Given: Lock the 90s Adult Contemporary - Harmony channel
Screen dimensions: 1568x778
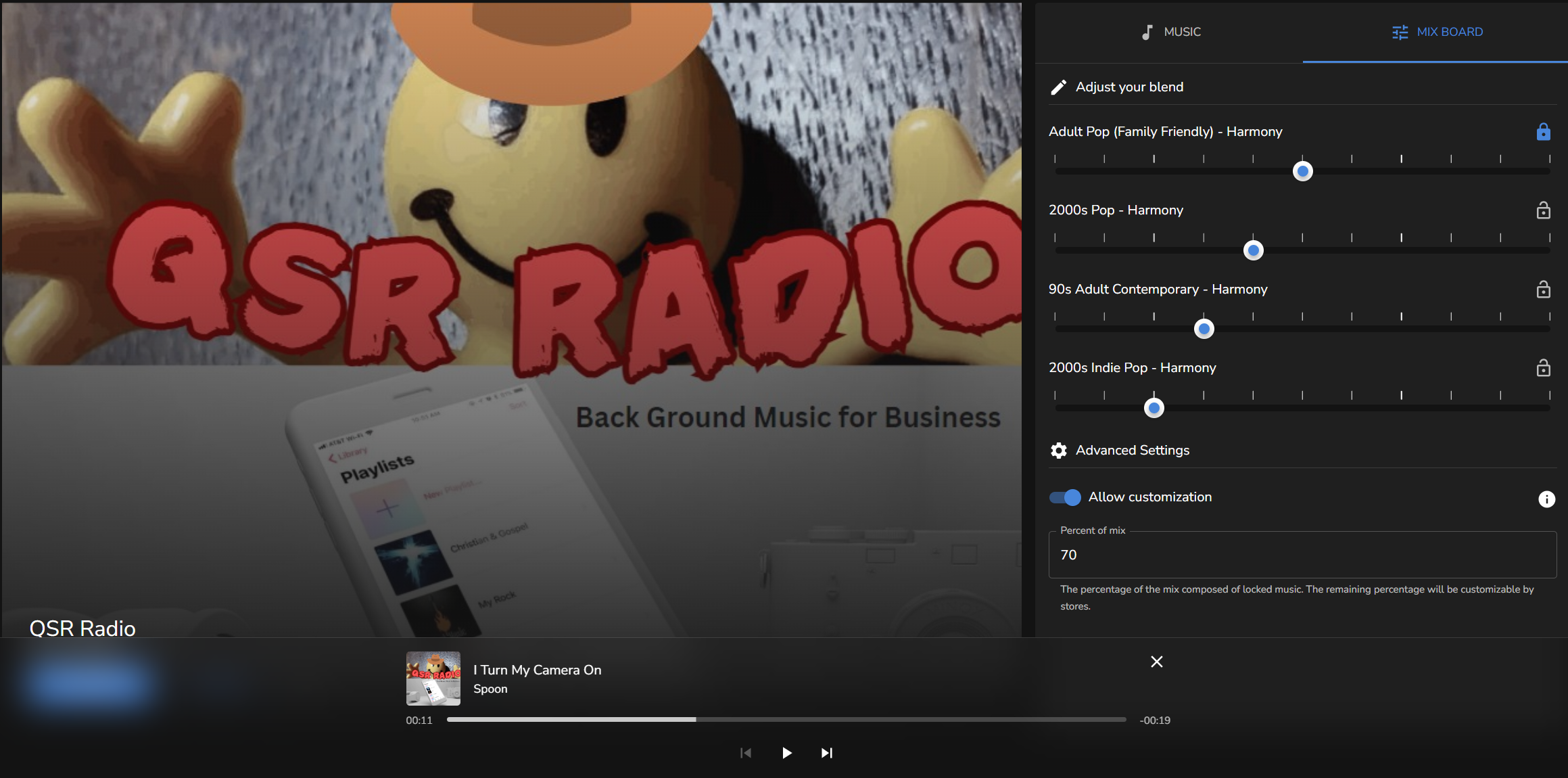Looking at the screenshot, I should click(x=1543, y=290).
